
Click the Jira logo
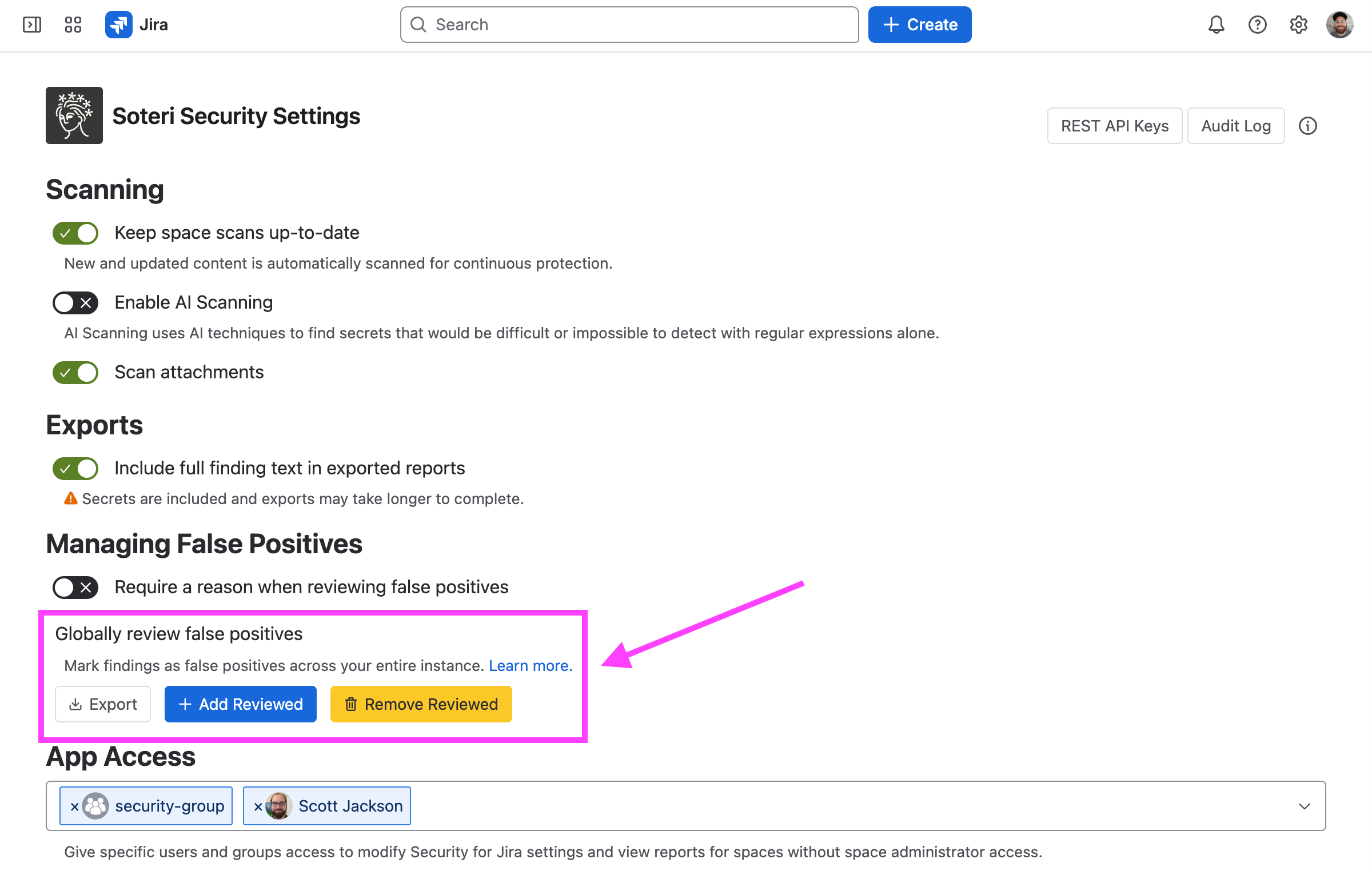click(x=137, y=25)
